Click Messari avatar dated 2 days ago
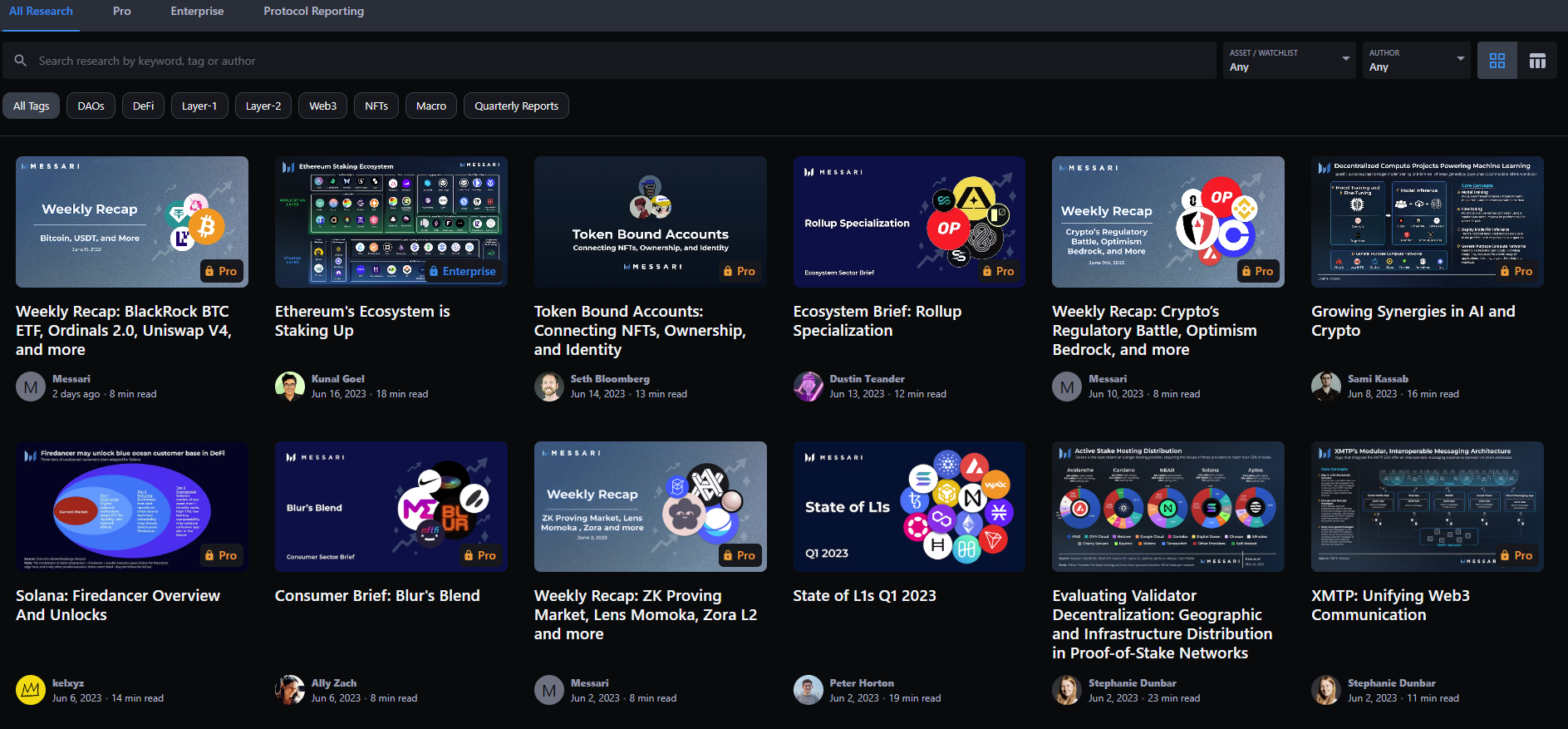Screen dimensions: 1568x729 click(31, 387)
